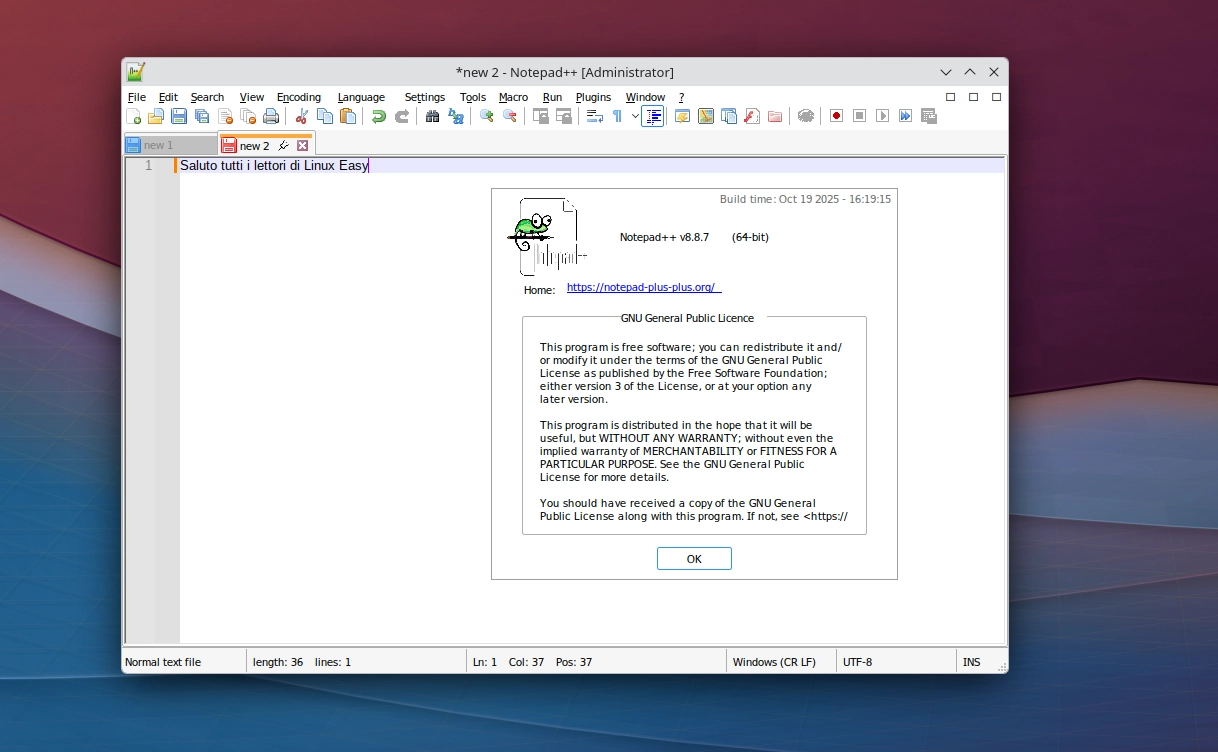Click the Print toolbar icon
This screenshot has width=1218, height=752.
click(x=270, y=116)
